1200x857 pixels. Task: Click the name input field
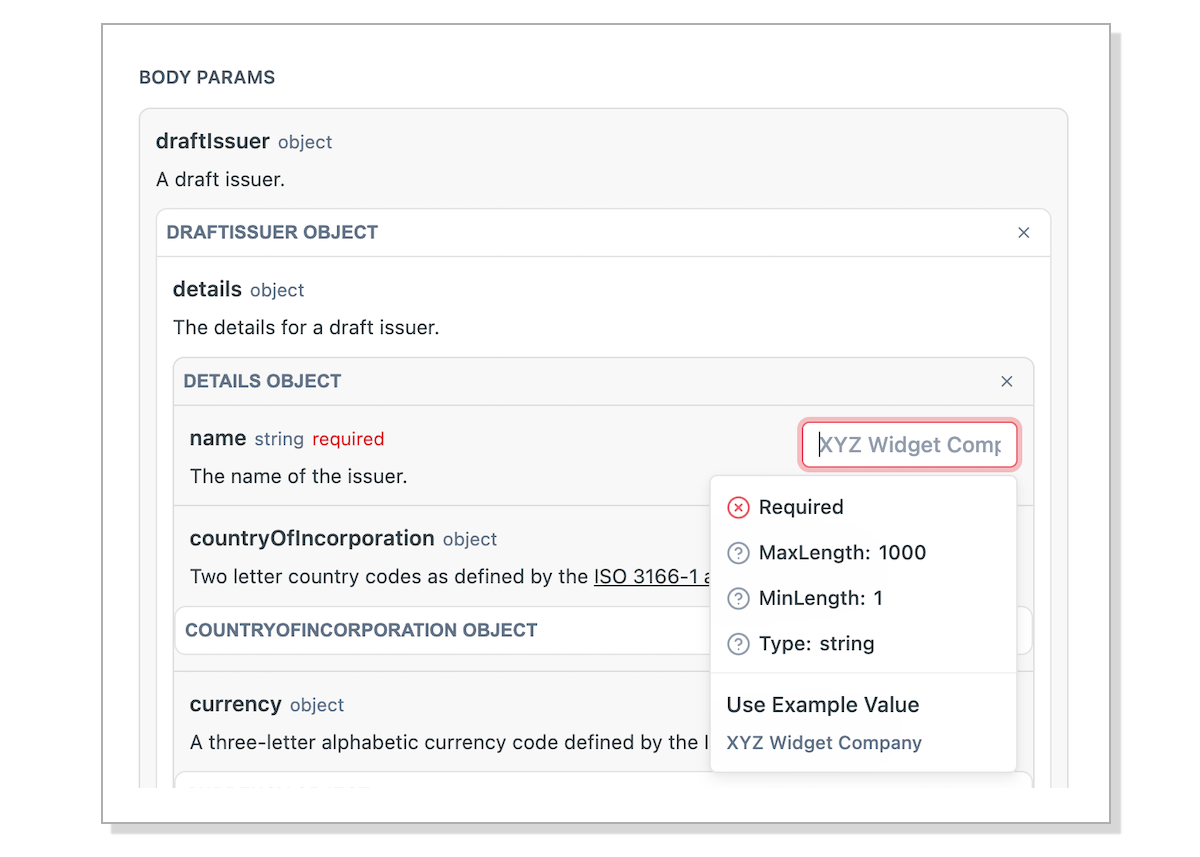910,445
